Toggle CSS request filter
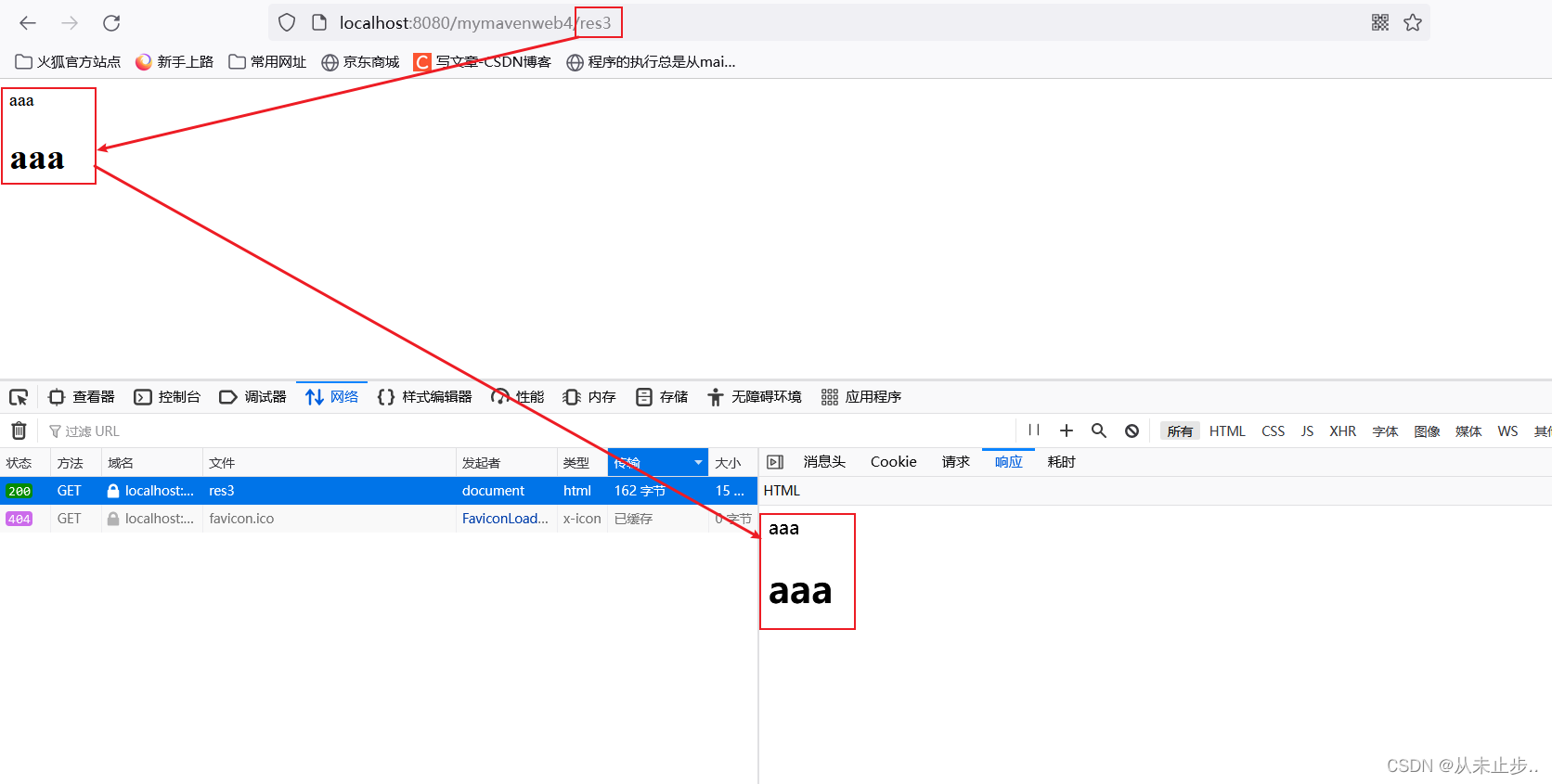 pyautogui.click(x=1274, y=431)
